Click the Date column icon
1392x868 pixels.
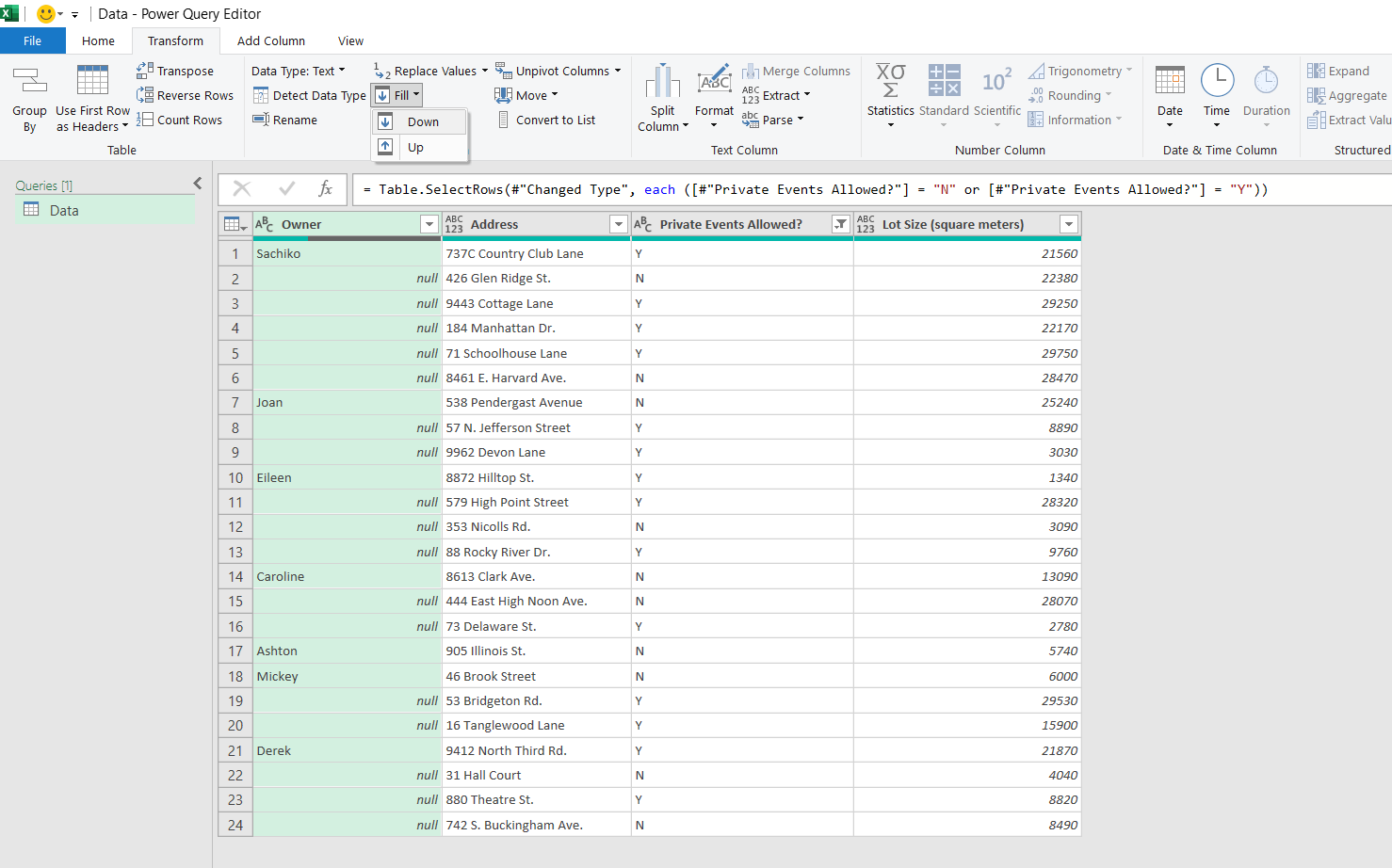(1170, 82)
